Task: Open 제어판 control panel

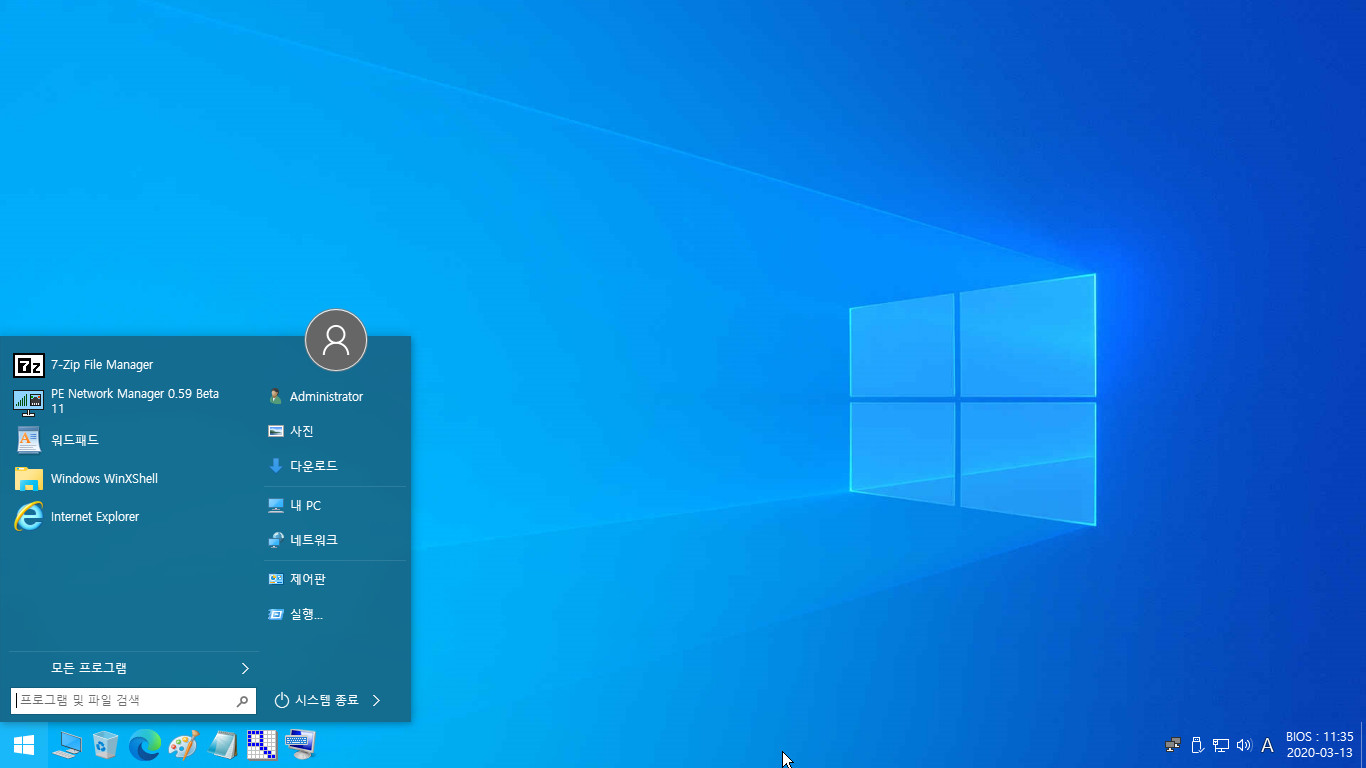Action: [335, 579]
